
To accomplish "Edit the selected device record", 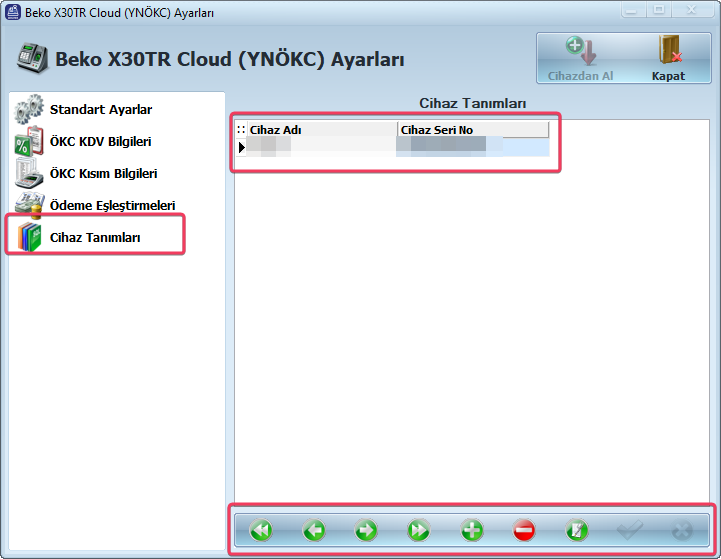I will pyautogui.click(x=576, y=530).
